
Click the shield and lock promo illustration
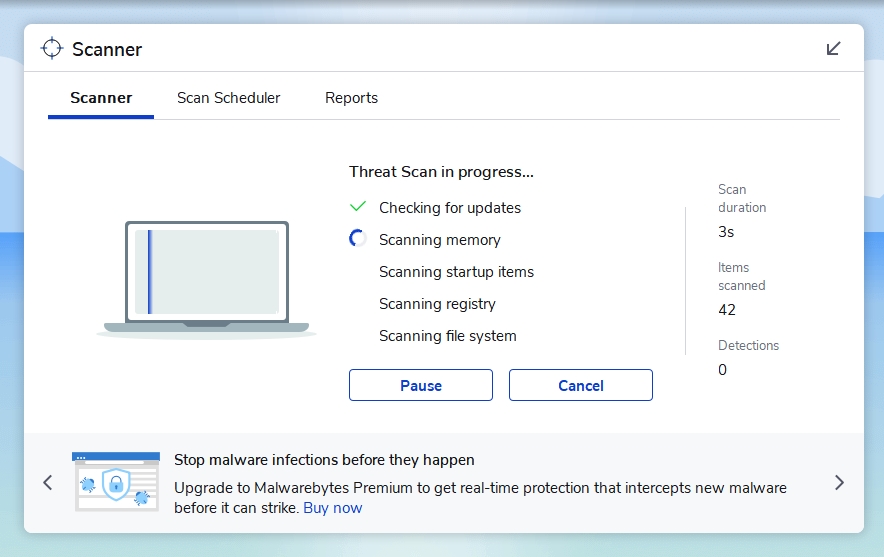(116, 482)
